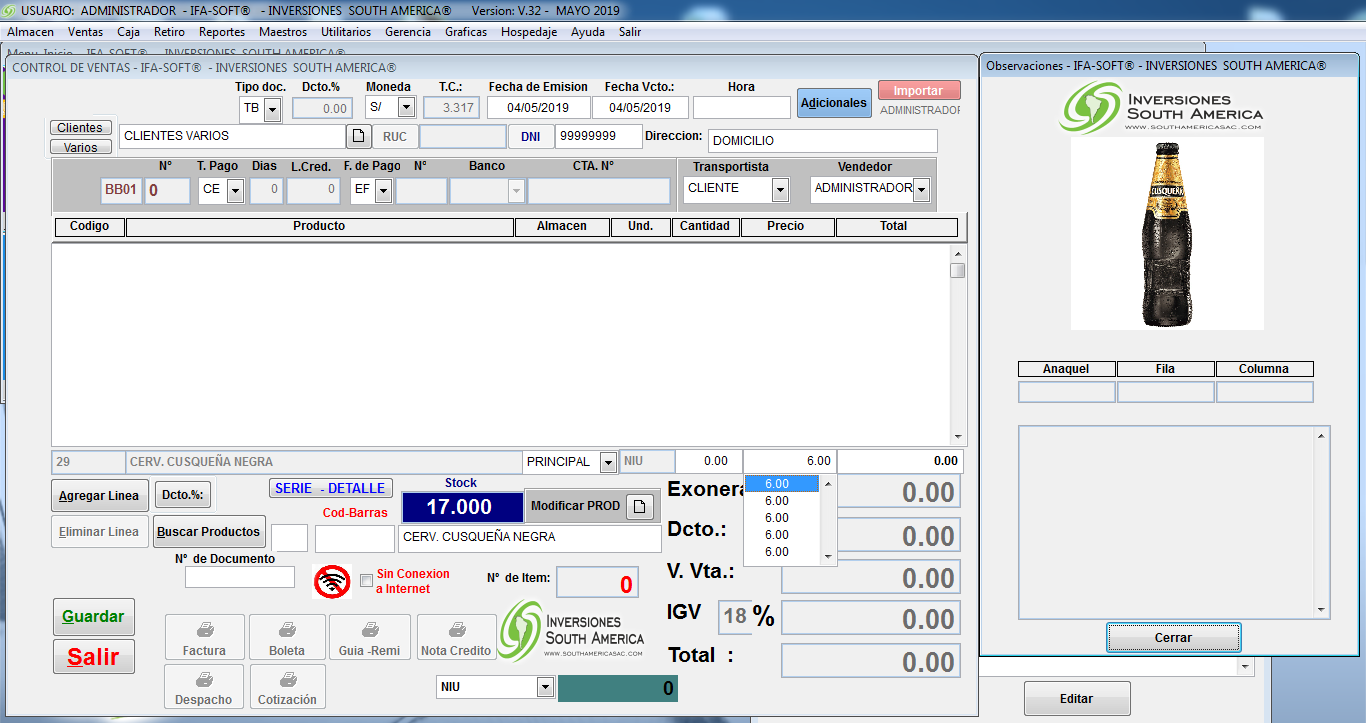Viewport: 1366px width, 723px height.
Task: Expand the Moneda currency dropdown
Action: (406, 108)
